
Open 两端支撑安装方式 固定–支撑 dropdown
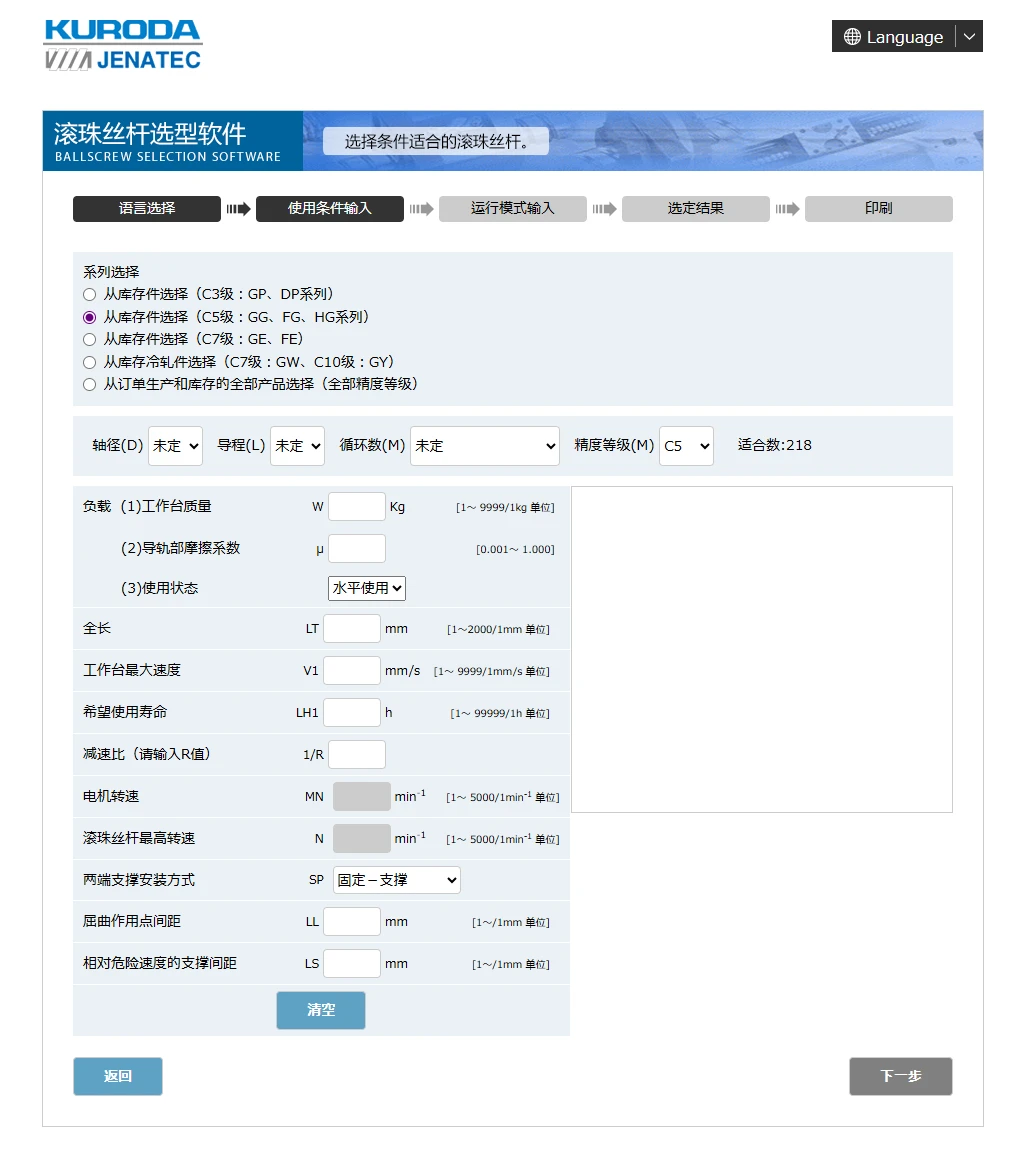coord(396,880)
